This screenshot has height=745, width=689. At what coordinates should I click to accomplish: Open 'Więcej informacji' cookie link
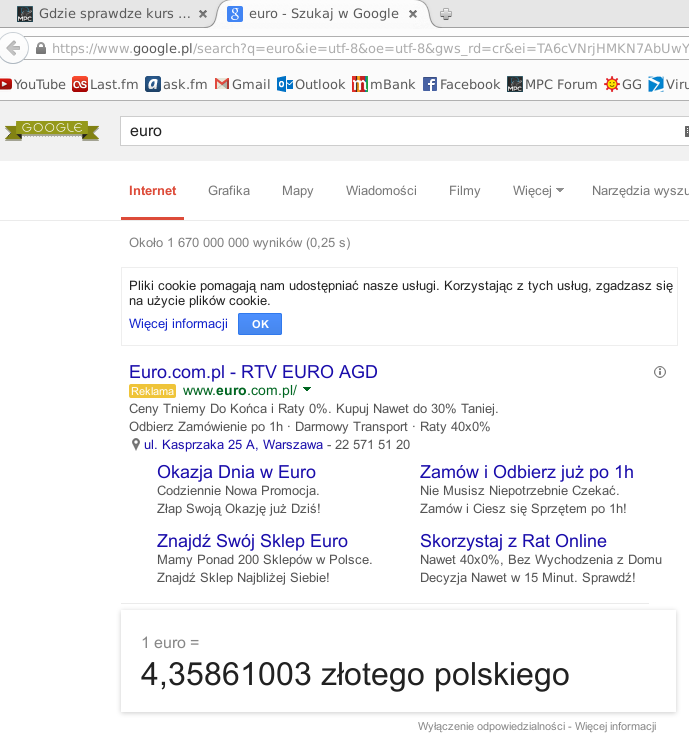point(178,324)
